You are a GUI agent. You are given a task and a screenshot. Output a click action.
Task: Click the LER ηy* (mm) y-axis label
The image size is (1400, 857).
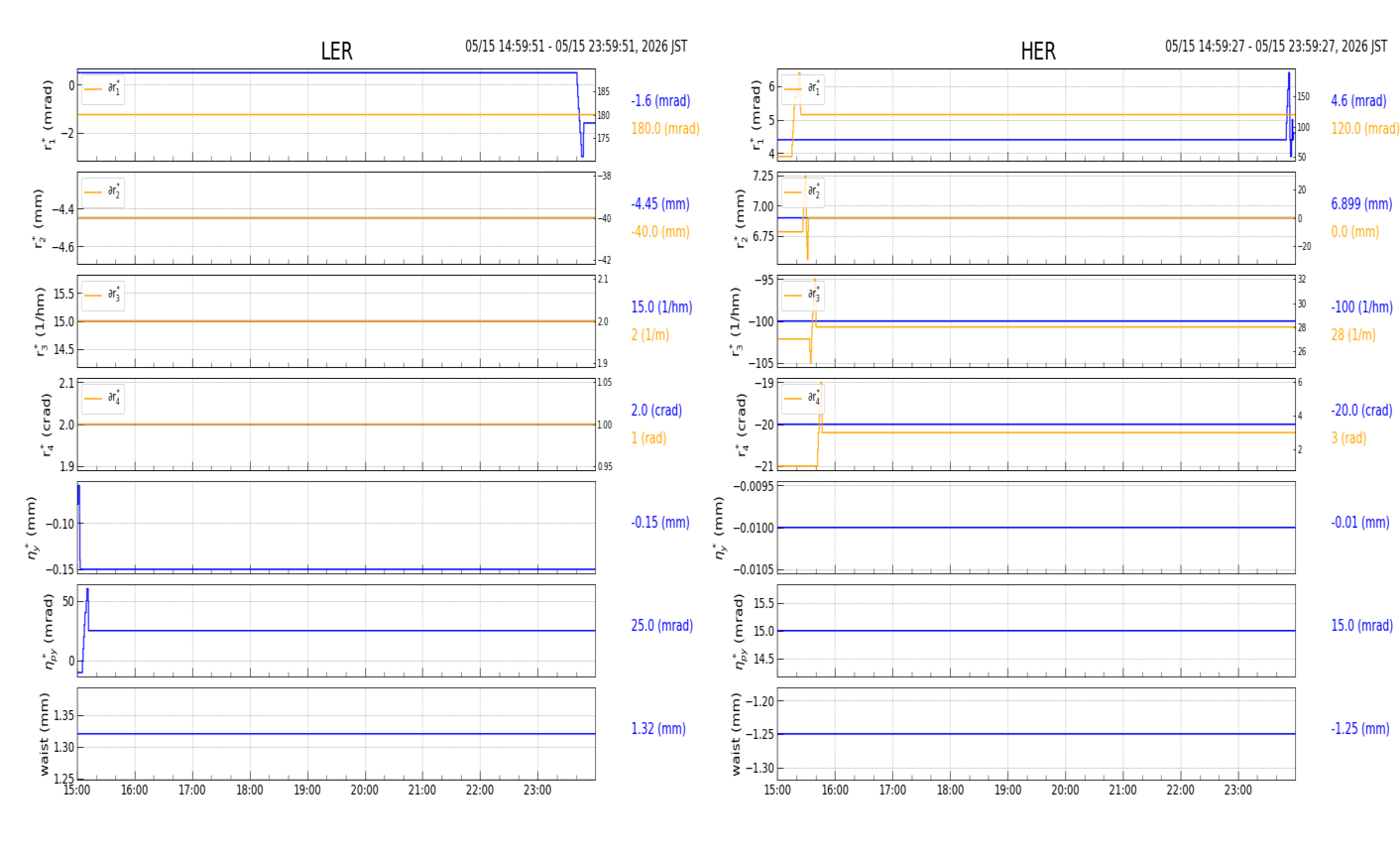click(31, 528)
